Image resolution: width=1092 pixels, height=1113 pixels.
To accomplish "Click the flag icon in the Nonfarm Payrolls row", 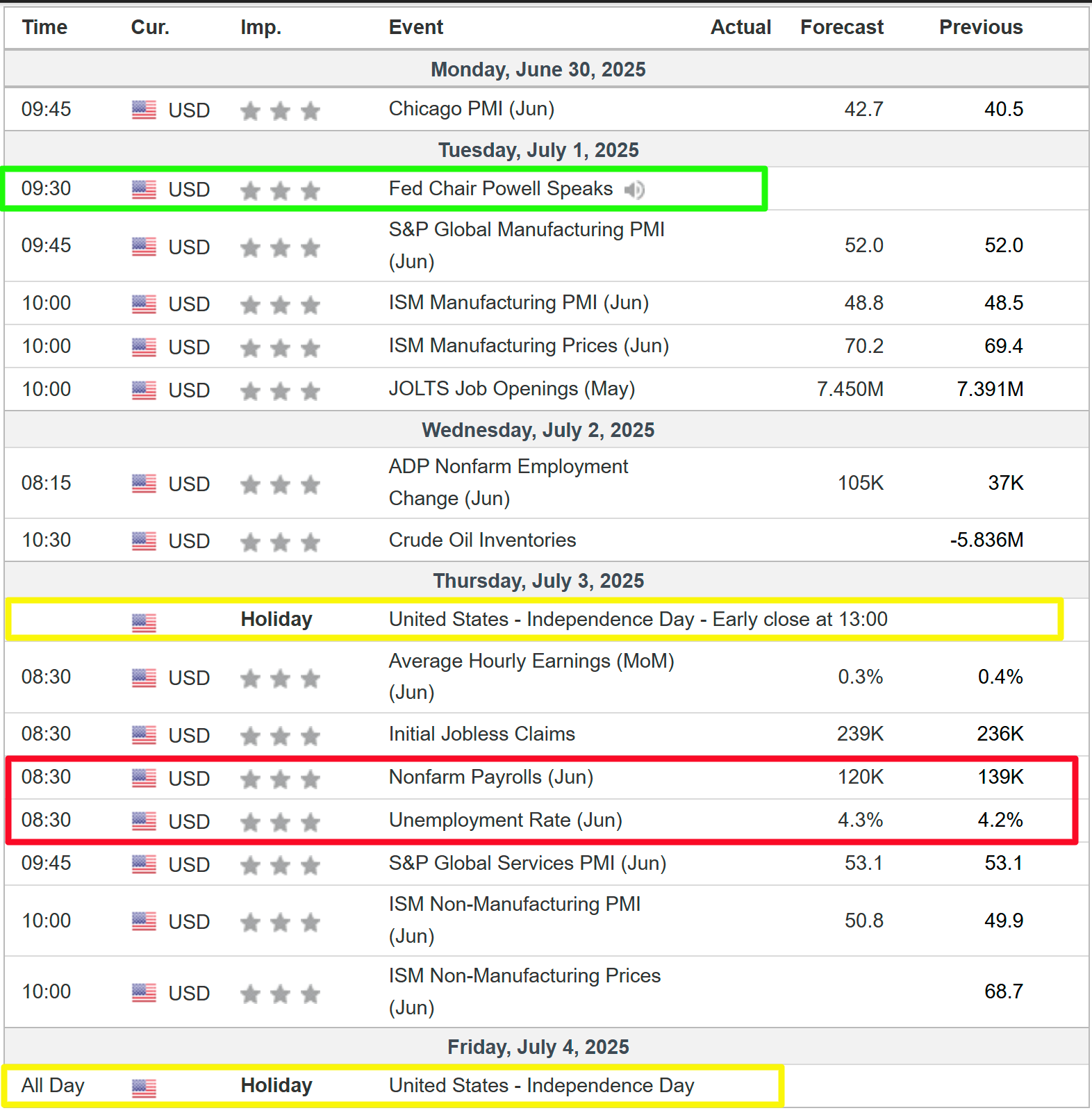I will pyautogui.click(x=144, y=778).
